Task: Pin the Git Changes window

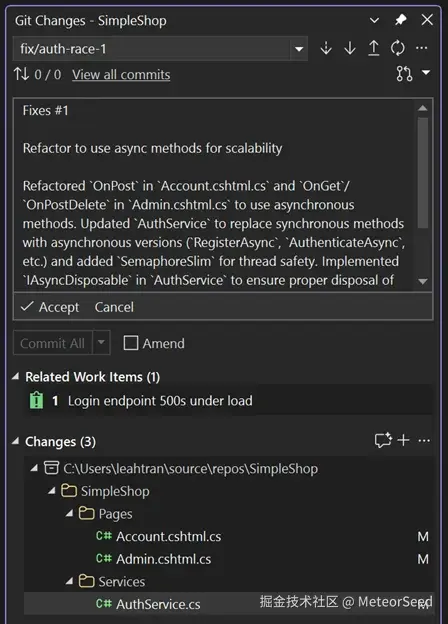Action: (x=401, y=20)
